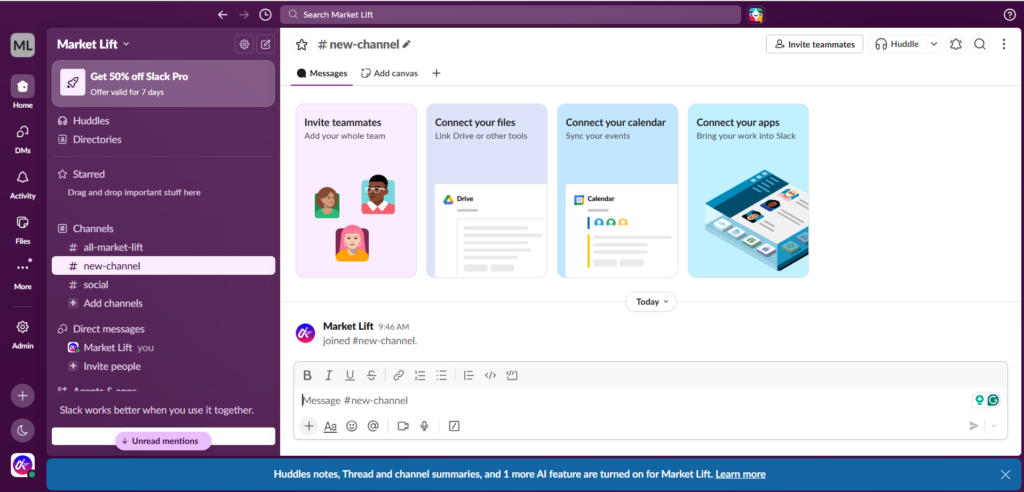
Task: Open sidebar preferences gear icon
Action: [244, 44]
